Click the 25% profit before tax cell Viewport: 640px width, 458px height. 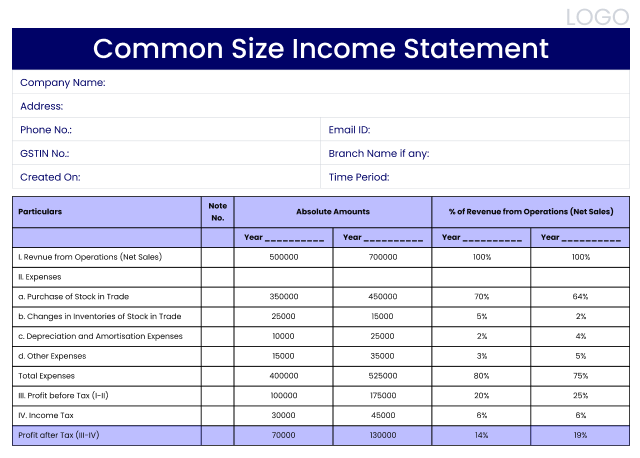(580, 396)
